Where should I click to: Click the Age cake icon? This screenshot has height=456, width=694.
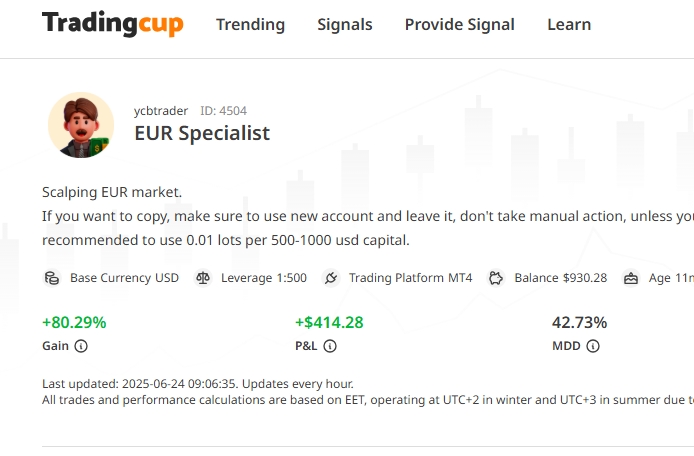630,278
